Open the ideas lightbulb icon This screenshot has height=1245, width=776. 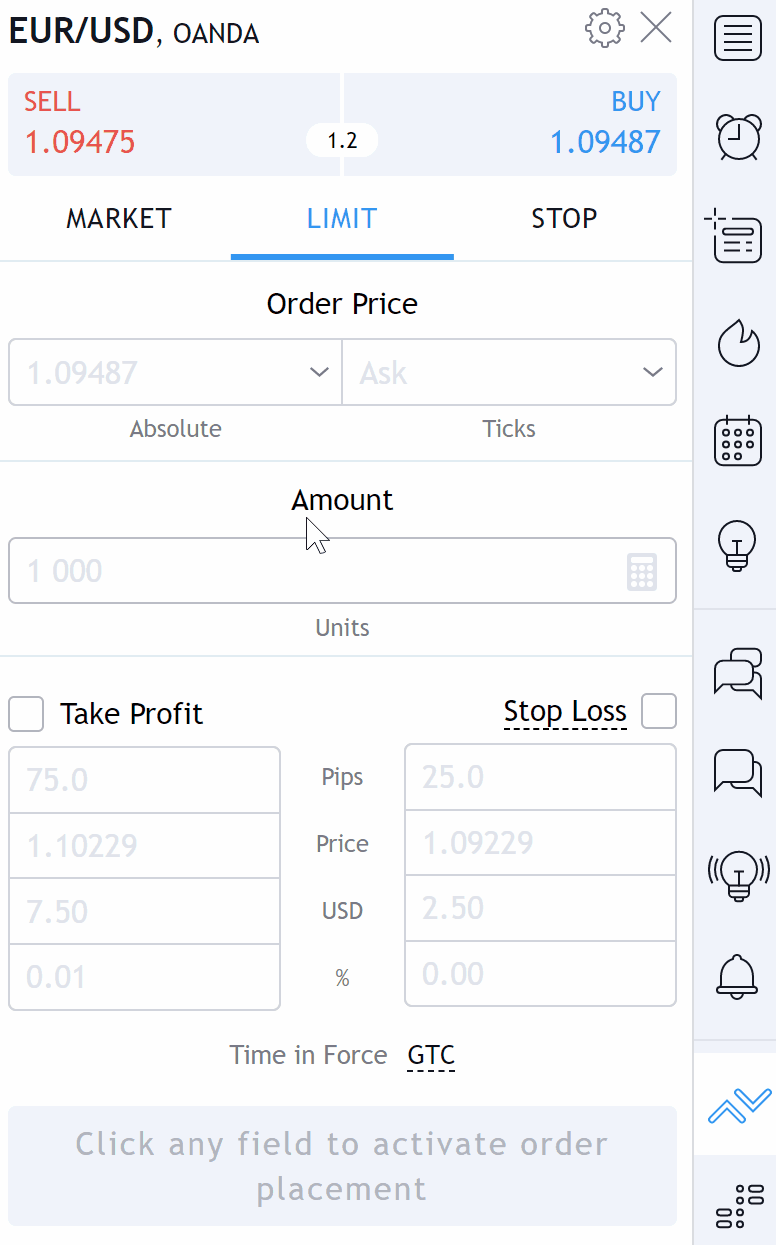click(x=738, y=545)
